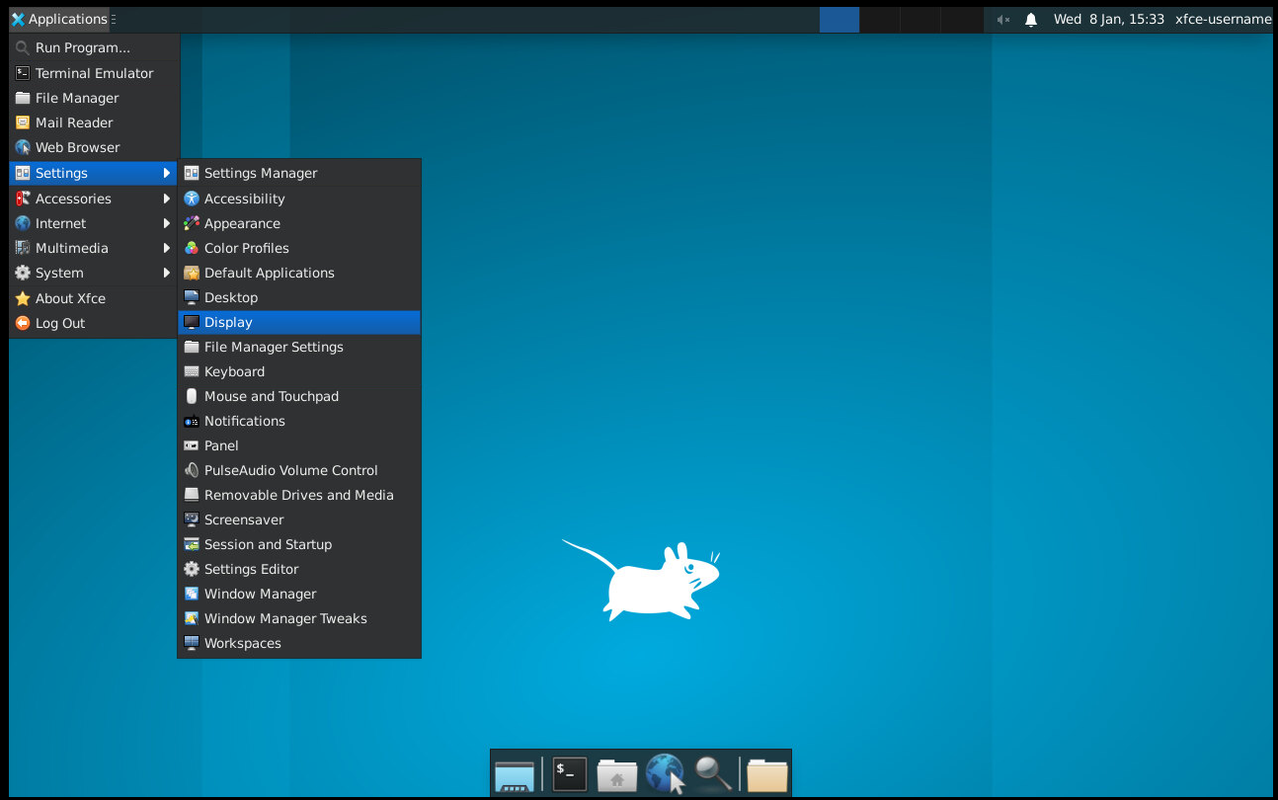The height and width of the screenshot is (800, 1278).
Task: Click the Default Applications icon
Action: point(192,273)
